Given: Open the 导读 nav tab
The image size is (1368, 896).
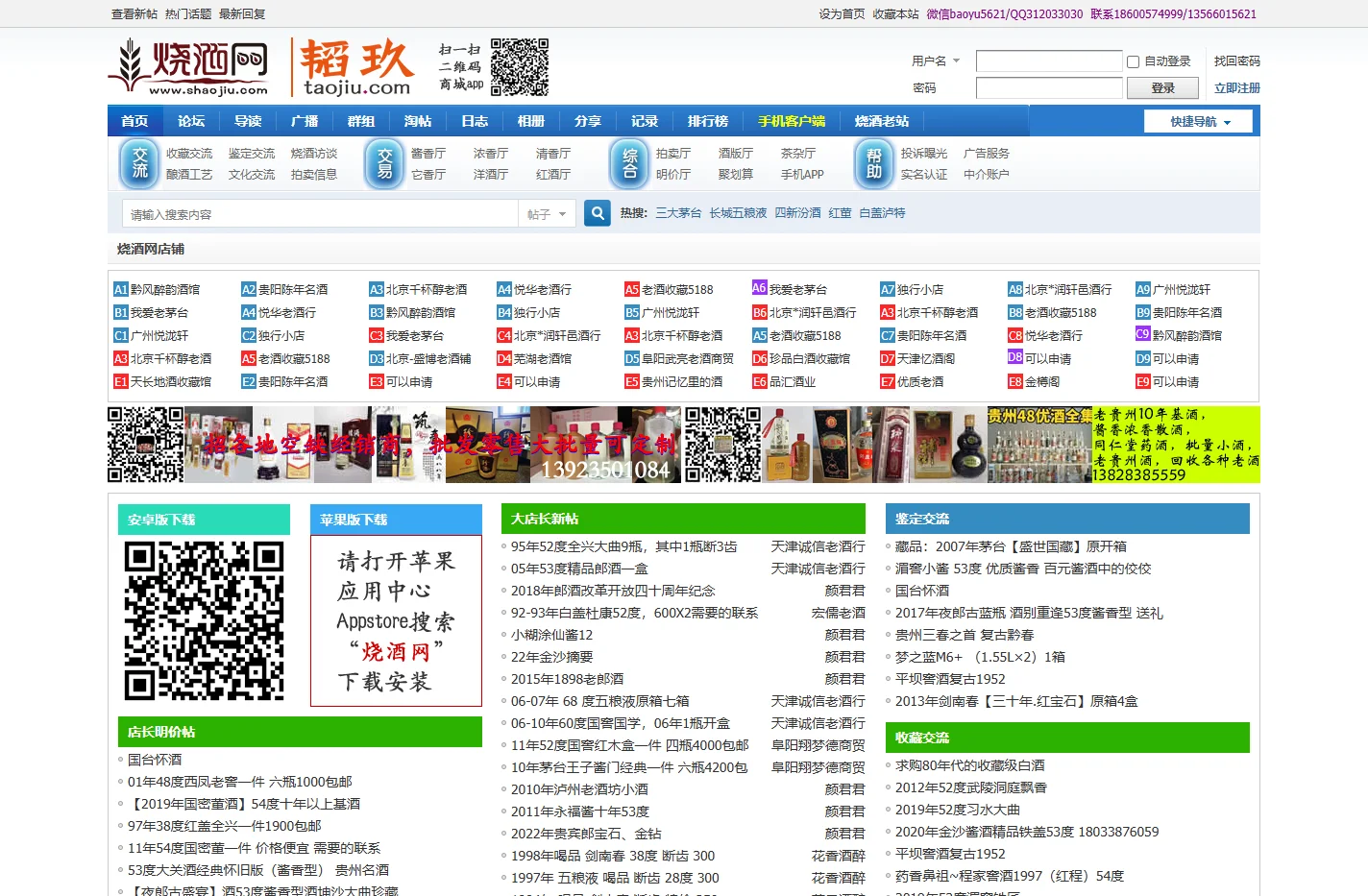Looking at the screenshot, I should (248, 121).
